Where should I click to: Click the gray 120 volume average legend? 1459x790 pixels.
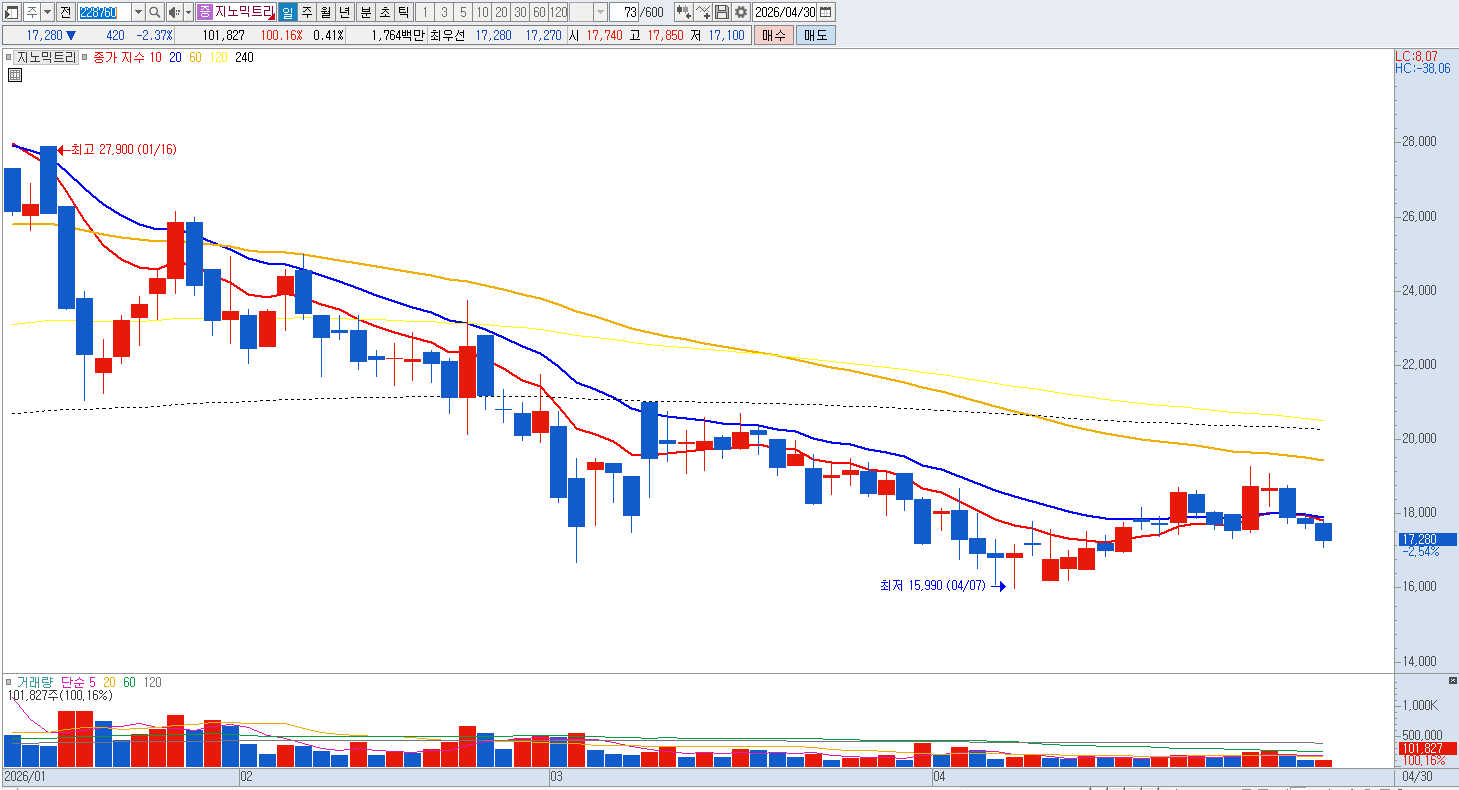(153, 682)
